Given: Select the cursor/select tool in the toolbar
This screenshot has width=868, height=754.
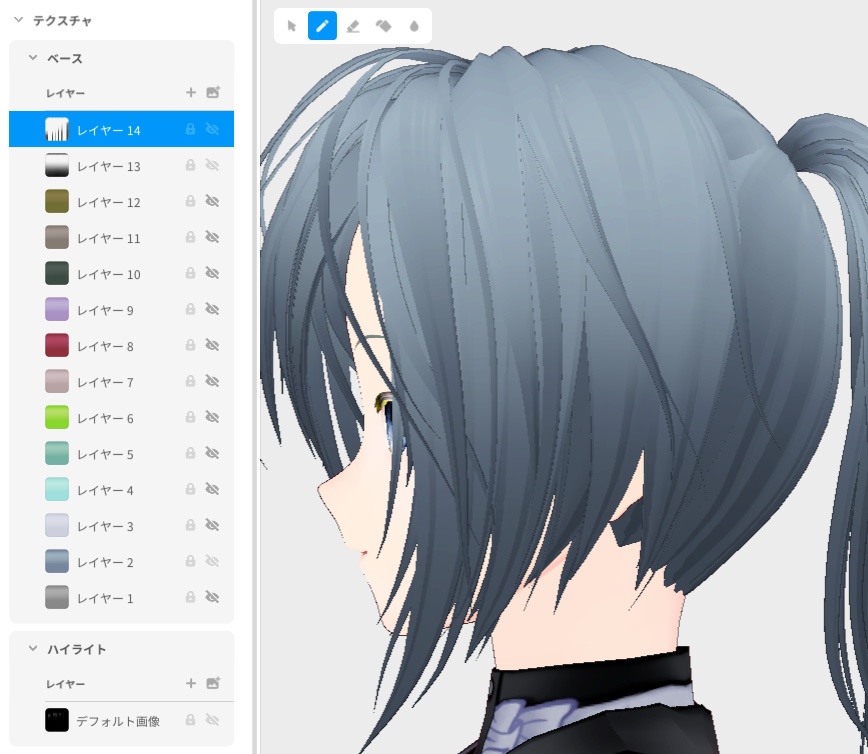Looking at the screenshot, I should click(292, 26).
